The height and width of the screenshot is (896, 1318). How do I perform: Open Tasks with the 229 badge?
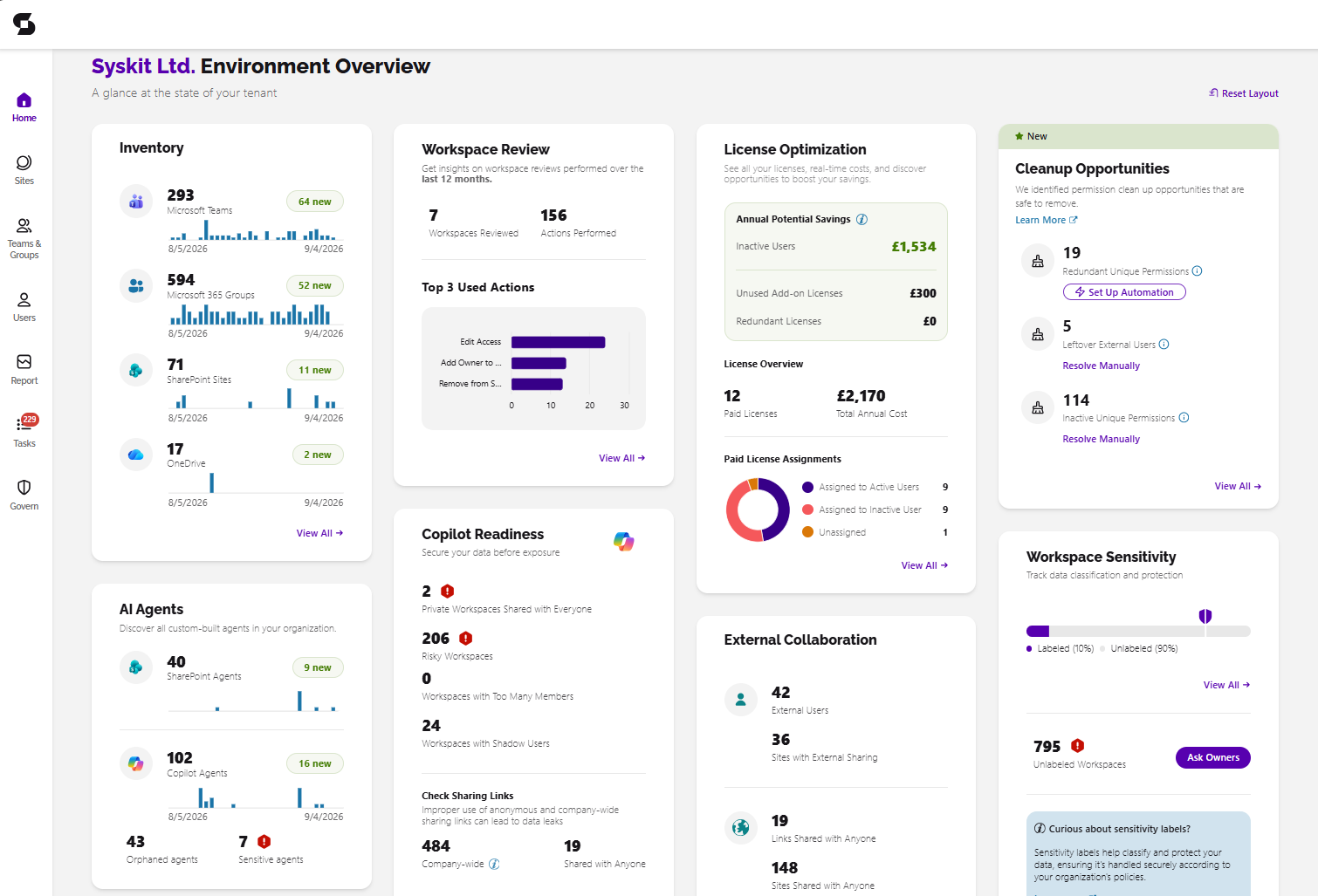pos(24,432)
